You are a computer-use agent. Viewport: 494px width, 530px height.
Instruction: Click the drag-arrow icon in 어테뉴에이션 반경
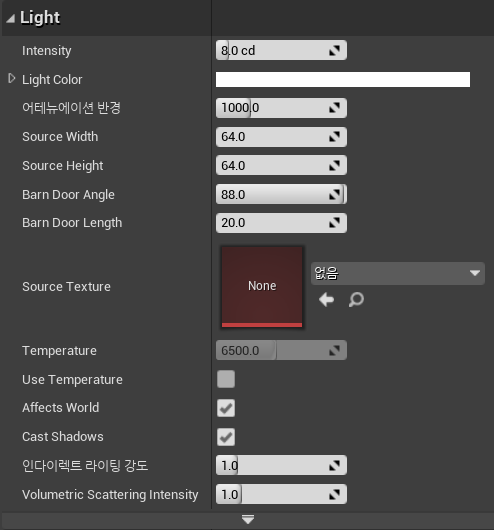334,108
